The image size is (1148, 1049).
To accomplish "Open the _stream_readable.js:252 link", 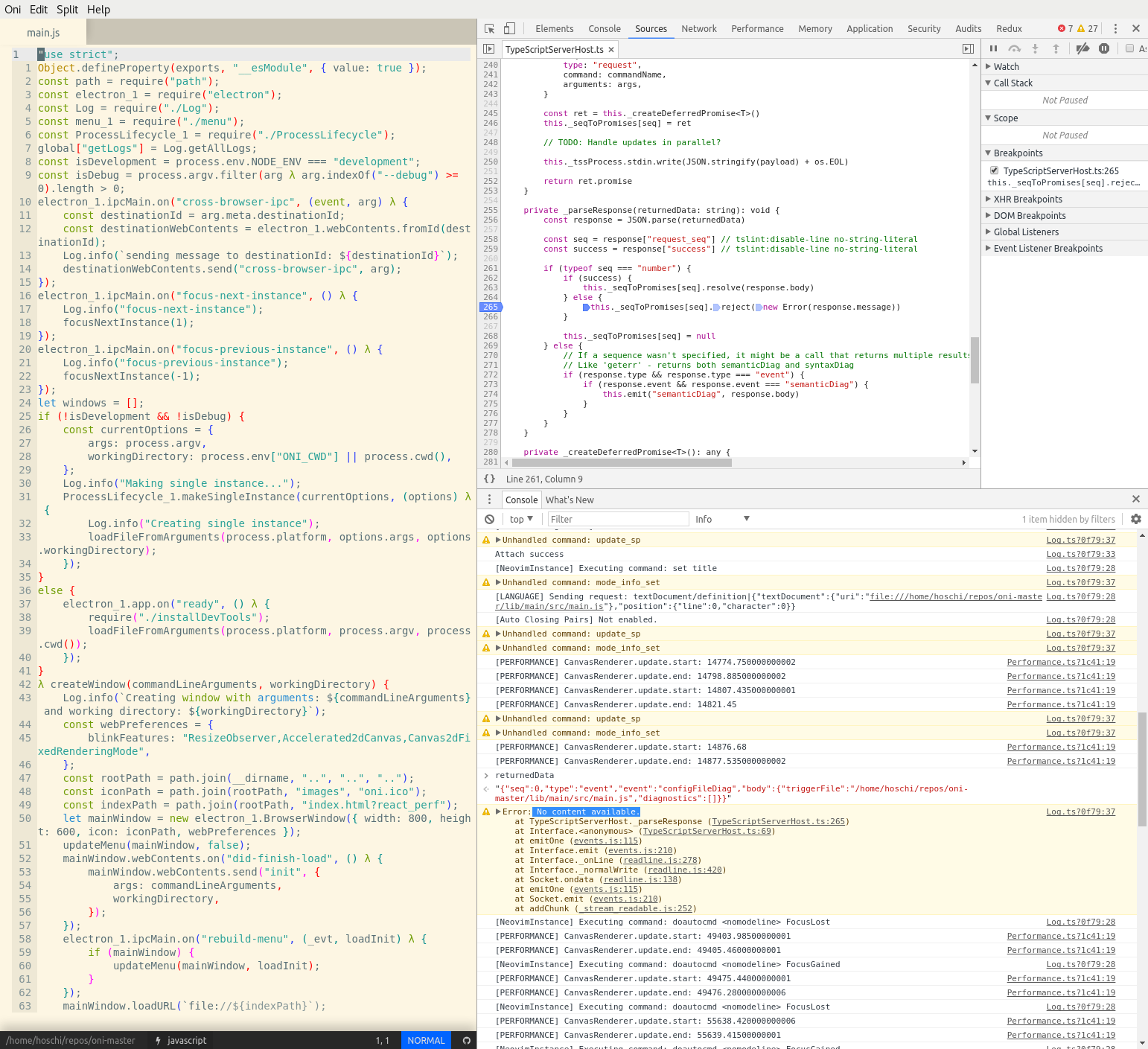I will click(635, 908).
